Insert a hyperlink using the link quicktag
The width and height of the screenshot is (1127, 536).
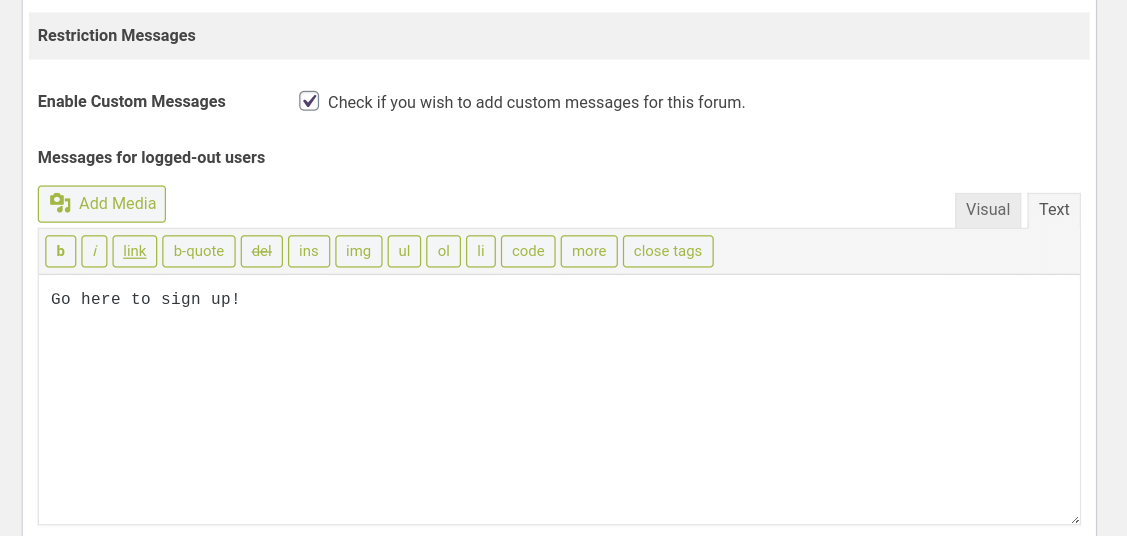click(135, 251)
